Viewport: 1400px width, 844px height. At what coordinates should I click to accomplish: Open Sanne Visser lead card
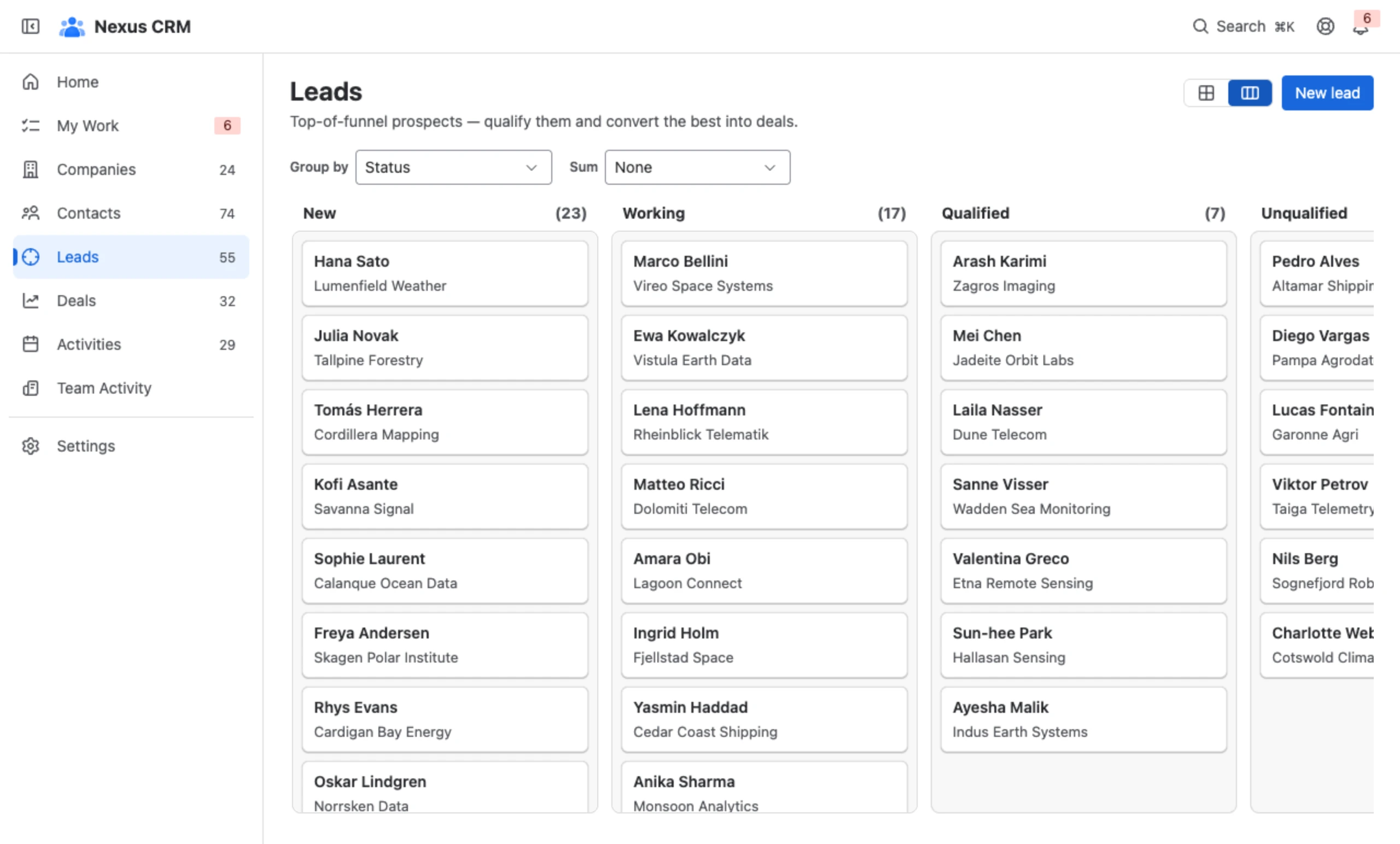click(x=1083, y=496)
